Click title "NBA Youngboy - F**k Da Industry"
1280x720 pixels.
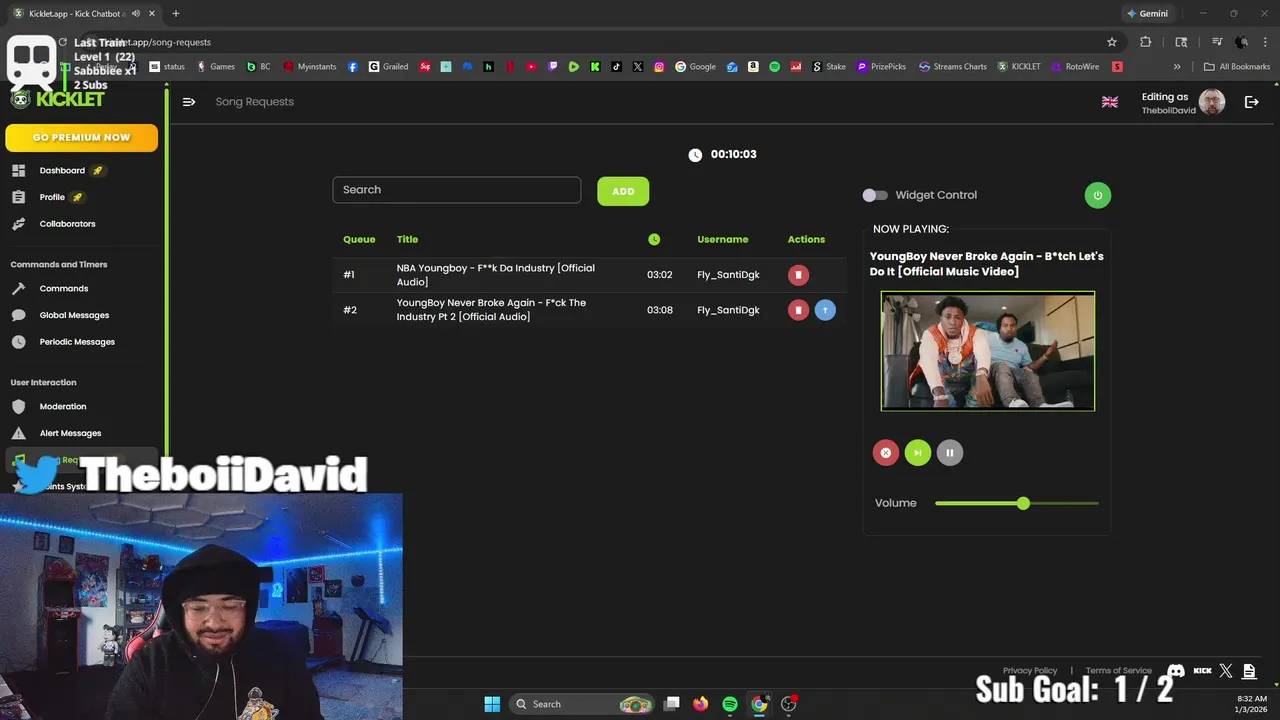click(495, 275)
